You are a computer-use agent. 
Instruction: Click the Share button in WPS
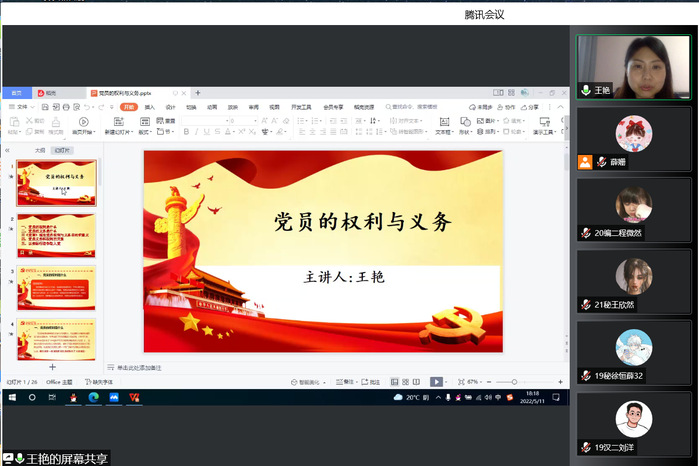530,107
